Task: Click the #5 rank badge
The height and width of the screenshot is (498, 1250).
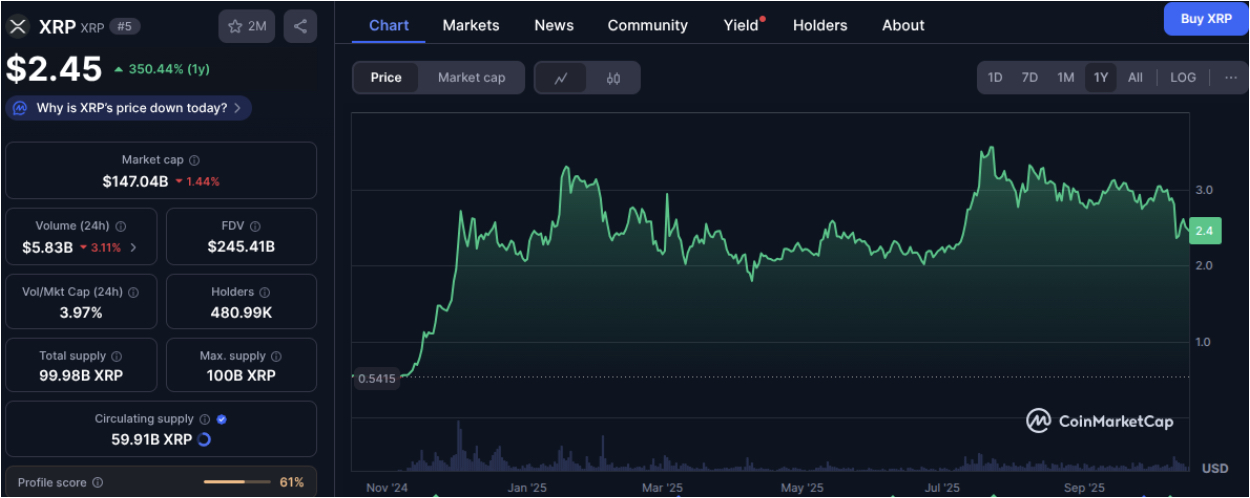Action: (123, 26)
